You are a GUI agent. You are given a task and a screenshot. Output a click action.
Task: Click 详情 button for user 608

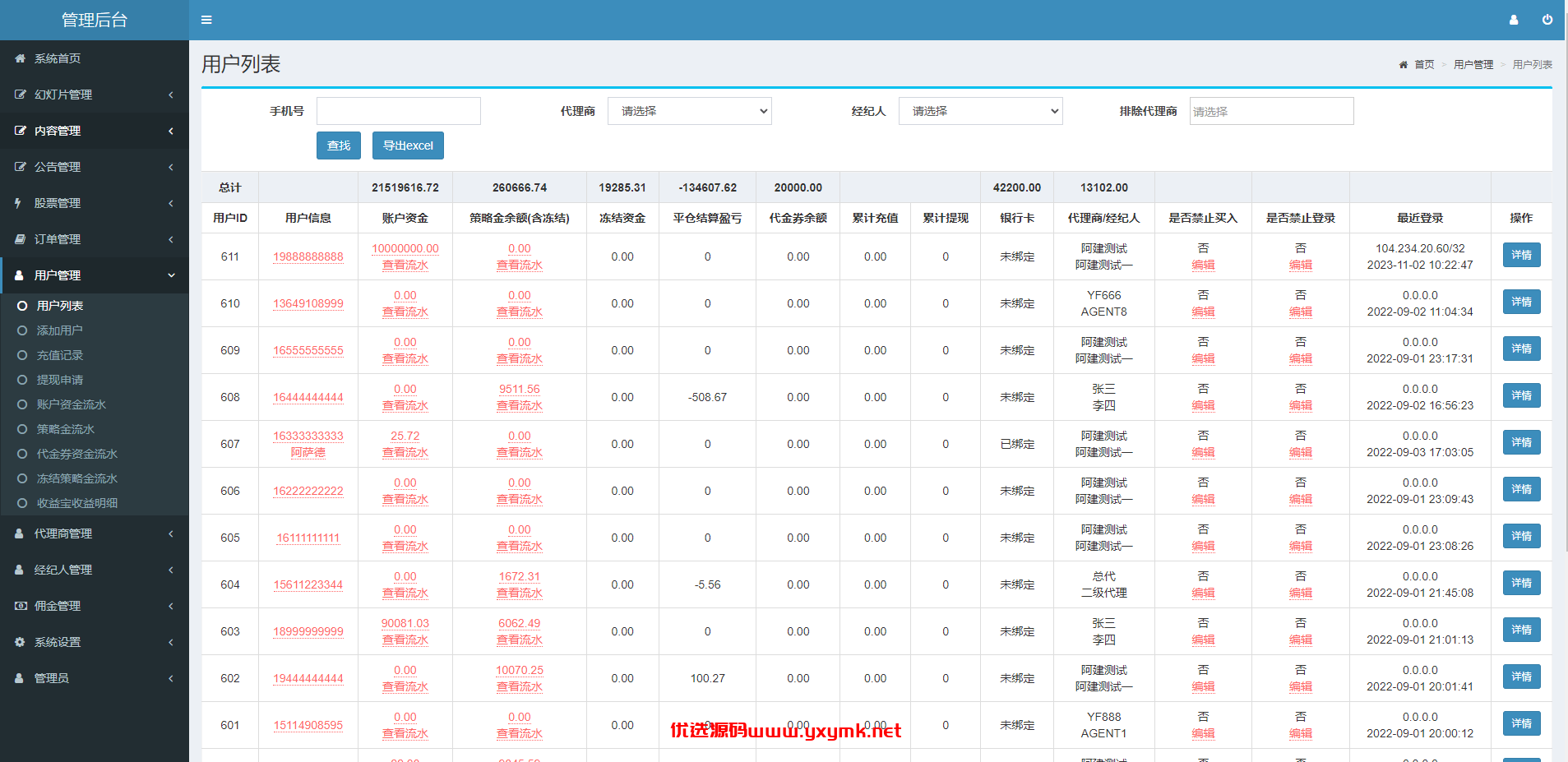(x=1521, y=395)
